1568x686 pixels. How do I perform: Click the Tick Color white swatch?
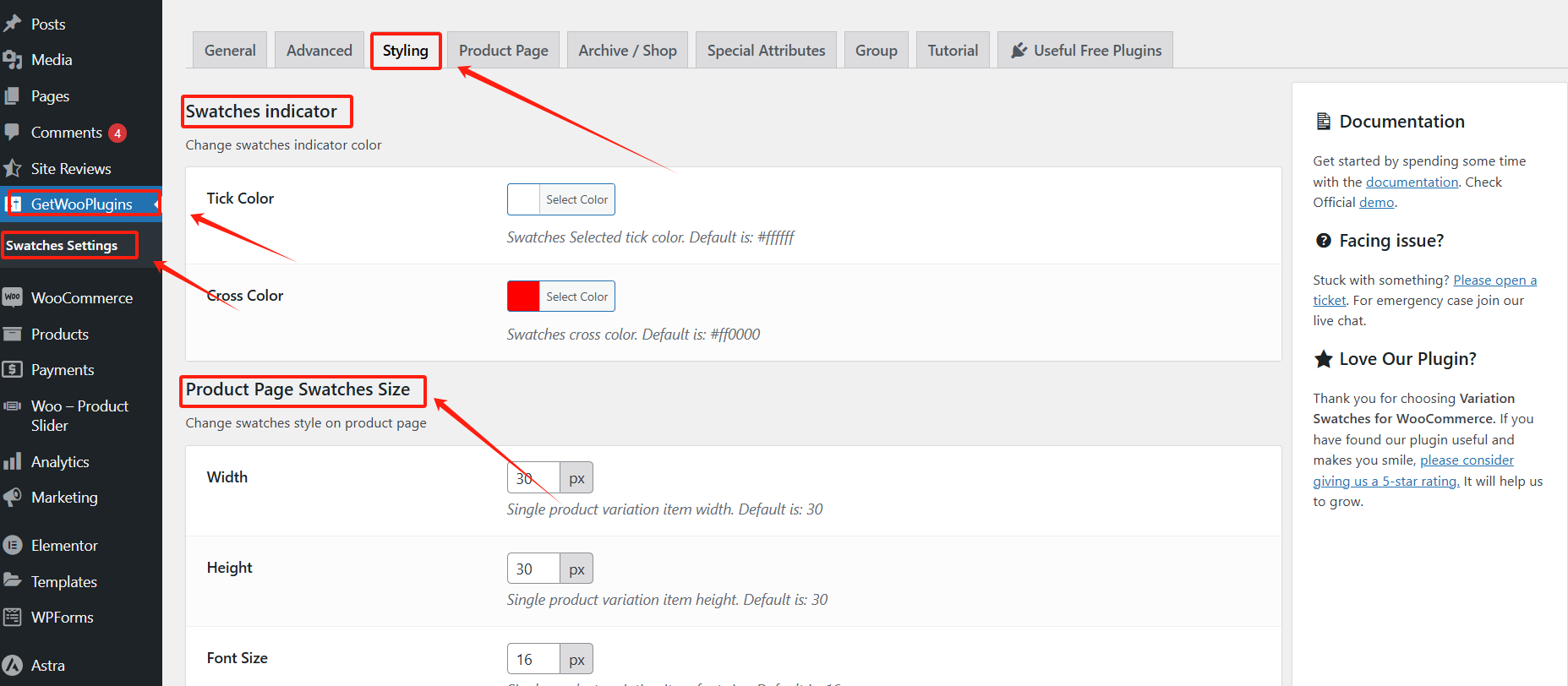click(524, 199)
